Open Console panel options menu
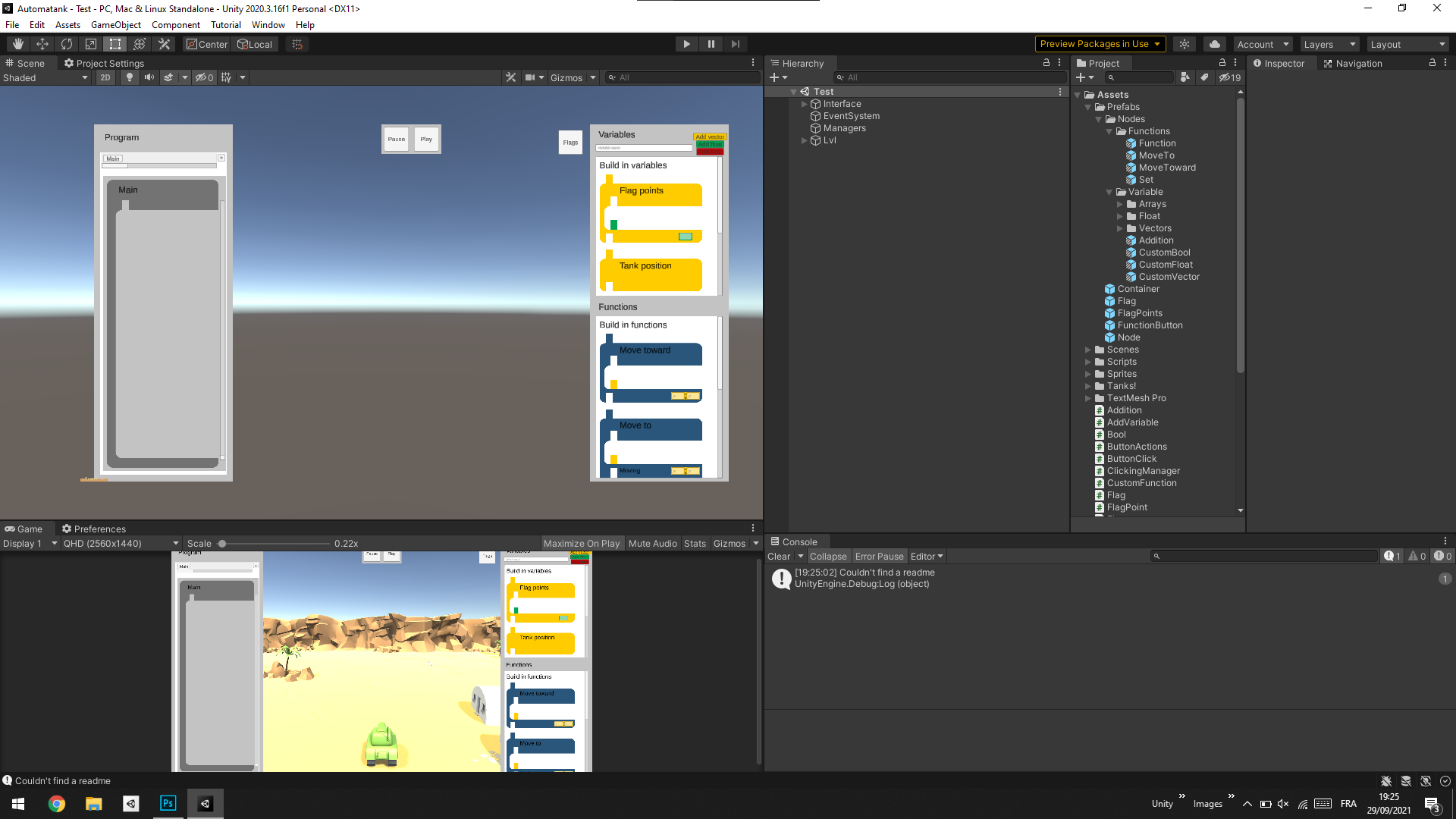1456x819 pixels. pyautogui.click(x=1445, y=541)
